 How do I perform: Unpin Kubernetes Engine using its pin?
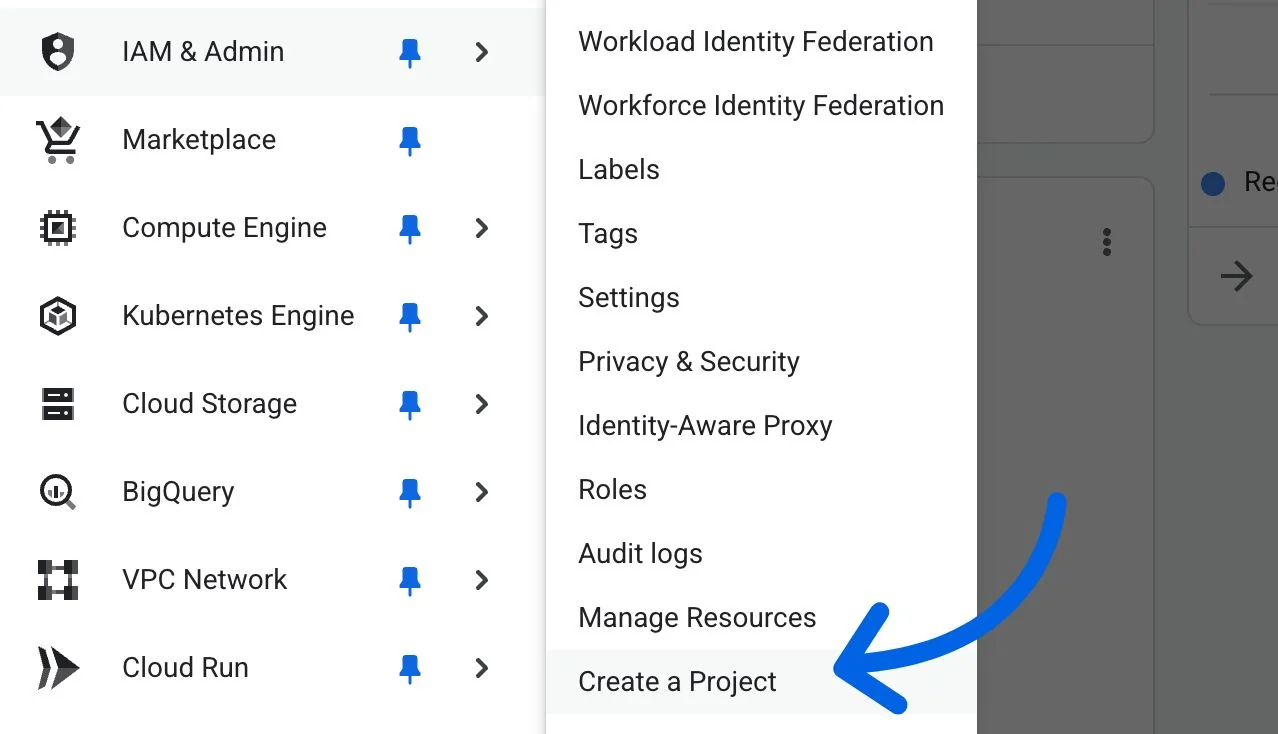pyautogui.click(x=409, y=317)
